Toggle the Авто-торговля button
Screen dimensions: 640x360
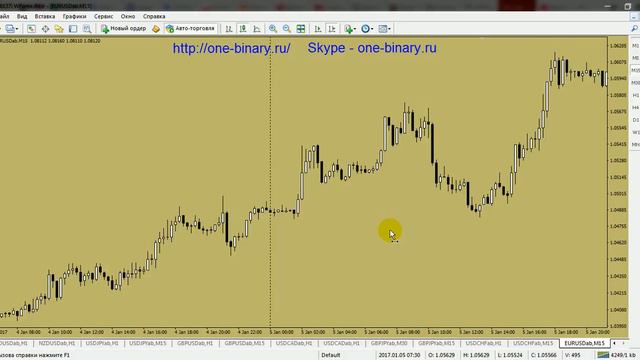point(190,29)
